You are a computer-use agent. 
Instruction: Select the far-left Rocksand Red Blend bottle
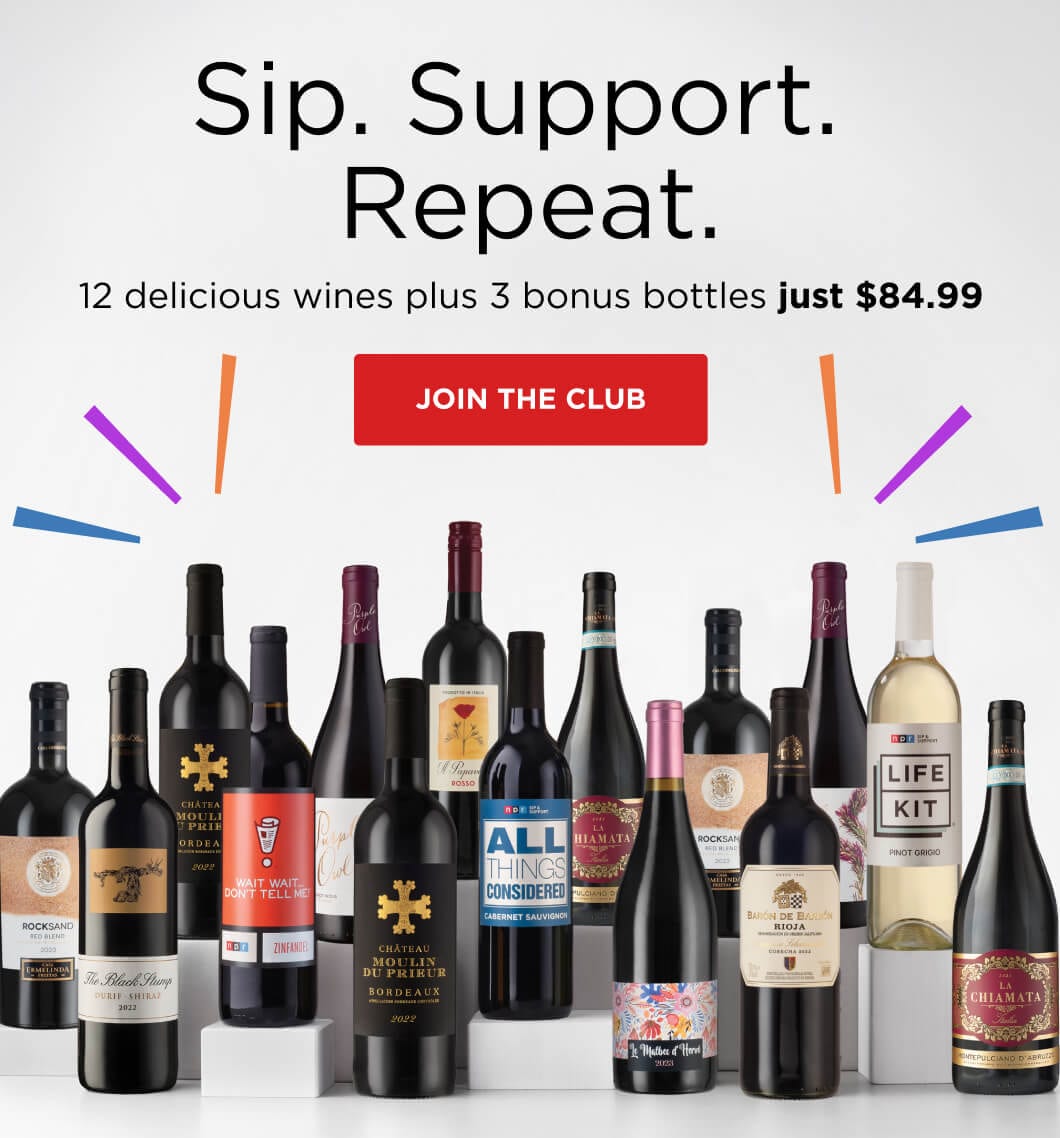coord(40,856)
